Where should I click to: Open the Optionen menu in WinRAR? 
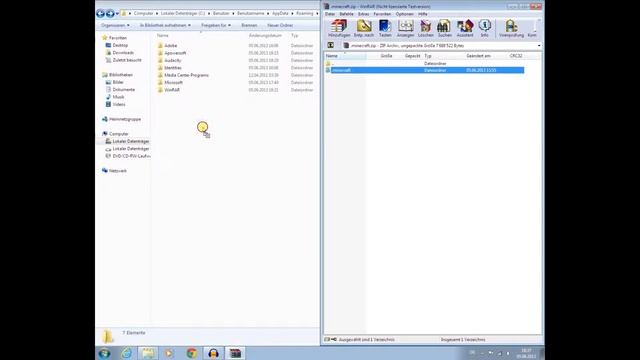pos(404,14)
